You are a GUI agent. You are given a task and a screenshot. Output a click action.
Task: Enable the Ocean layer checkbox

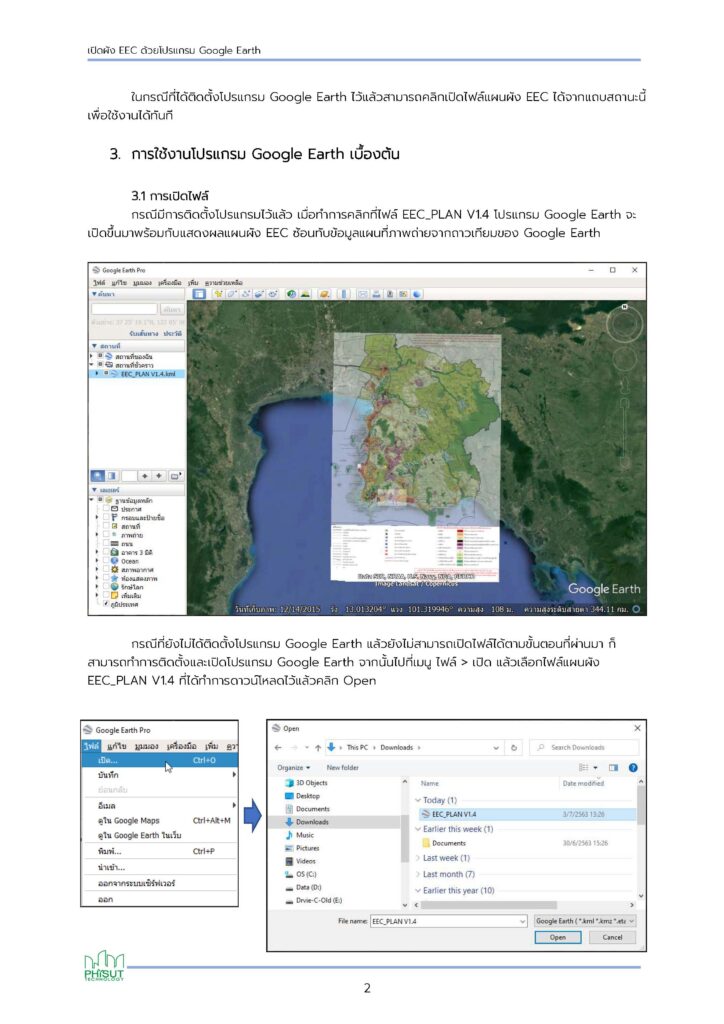pos(105,560)
